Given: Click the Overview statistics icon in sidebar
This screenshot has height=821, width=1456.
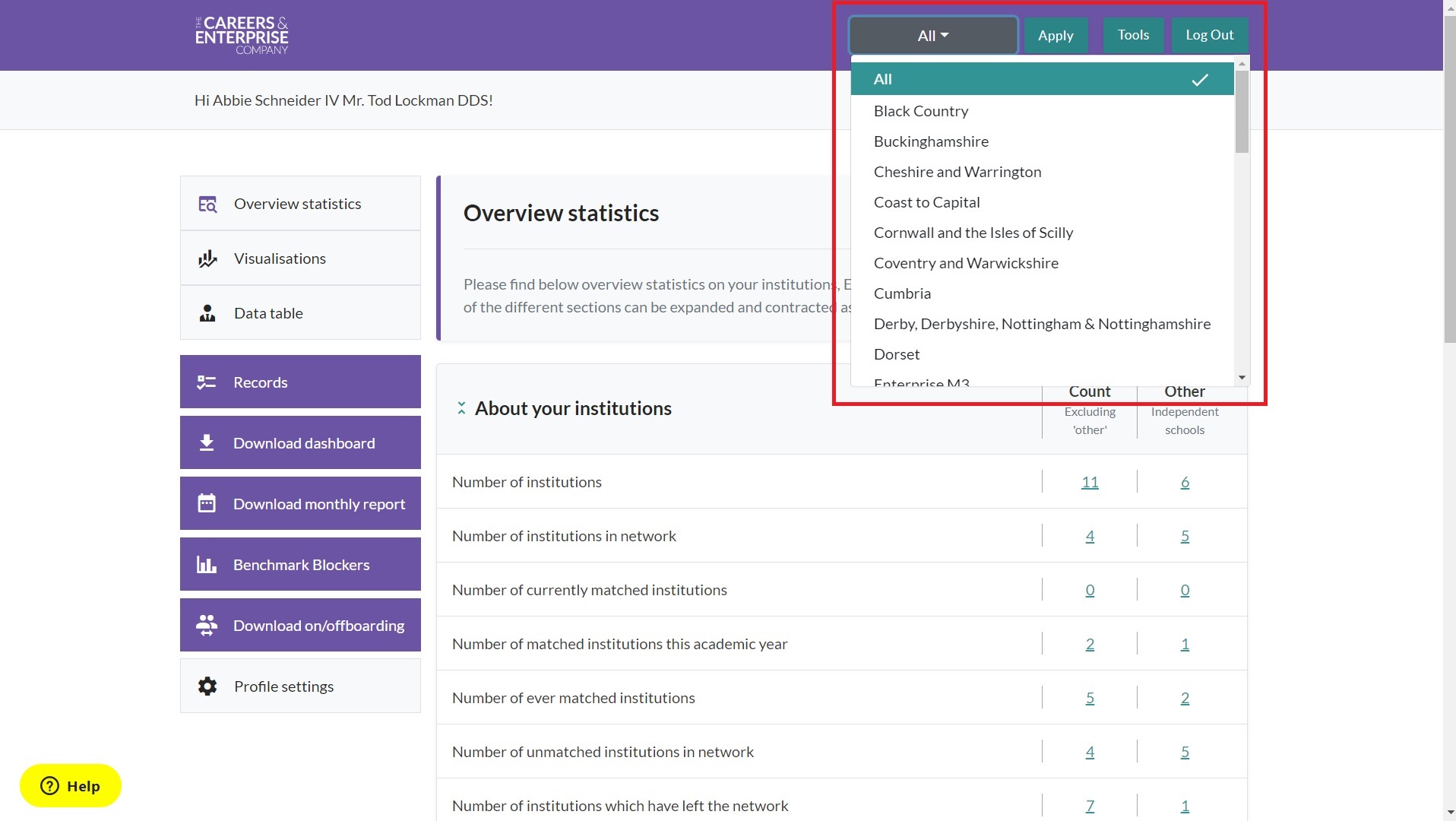Looking at the screenshot, I should click(x=207, y=204).
